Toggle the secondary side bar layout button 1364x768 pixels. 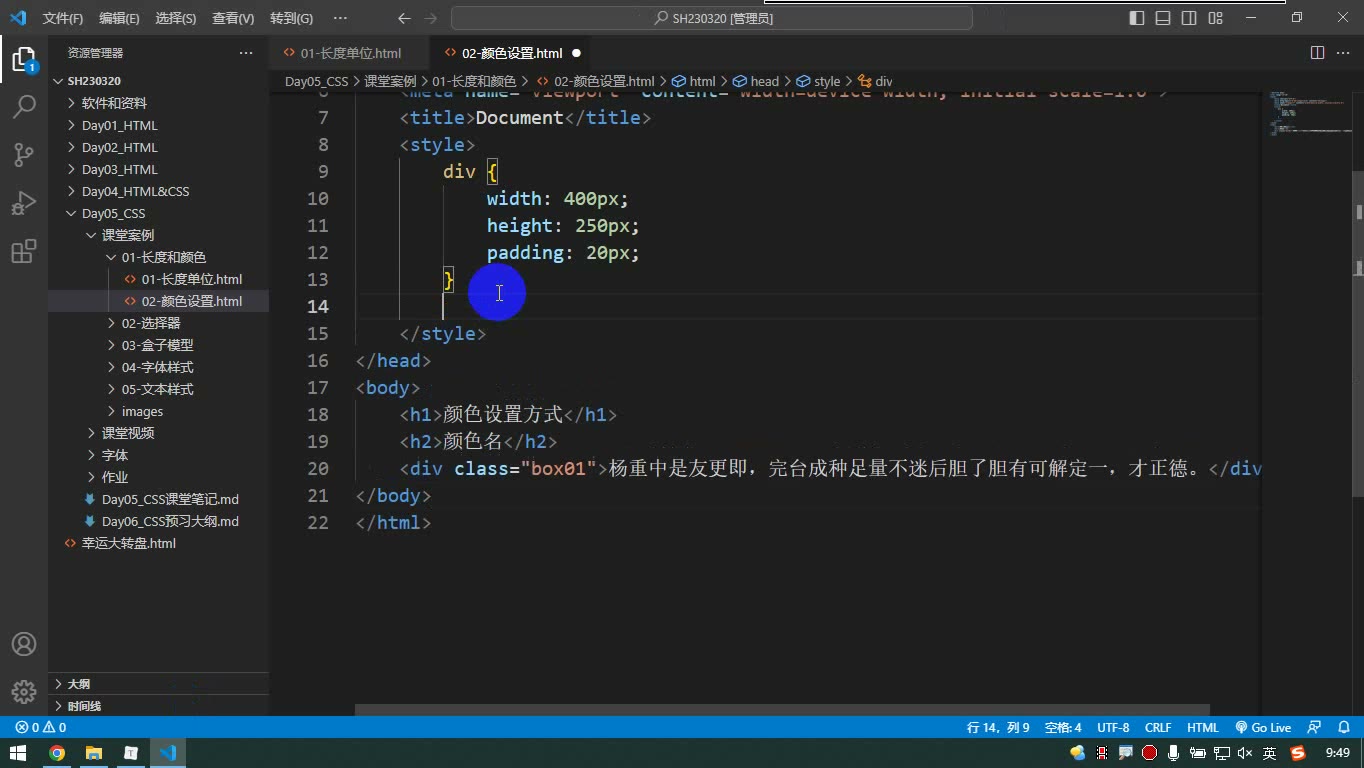pos(1189,18)
